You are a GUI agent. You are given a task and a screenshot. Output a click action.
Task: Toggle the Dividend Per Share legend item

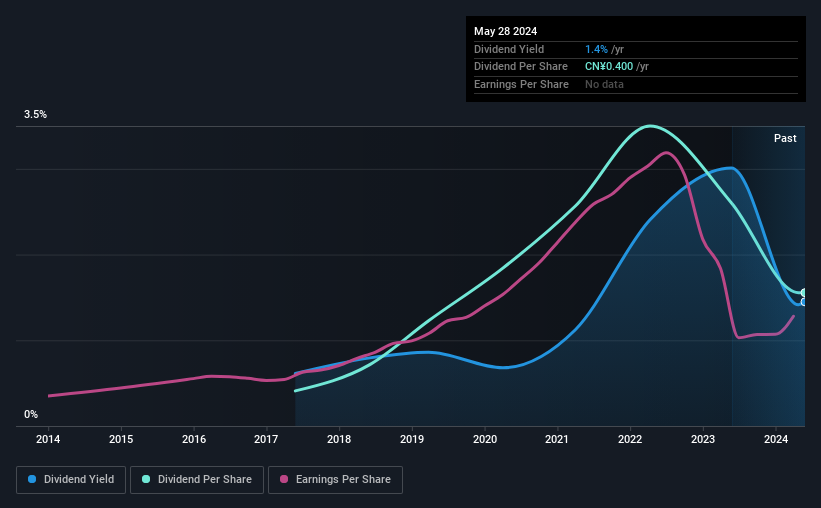pos(203,480)
